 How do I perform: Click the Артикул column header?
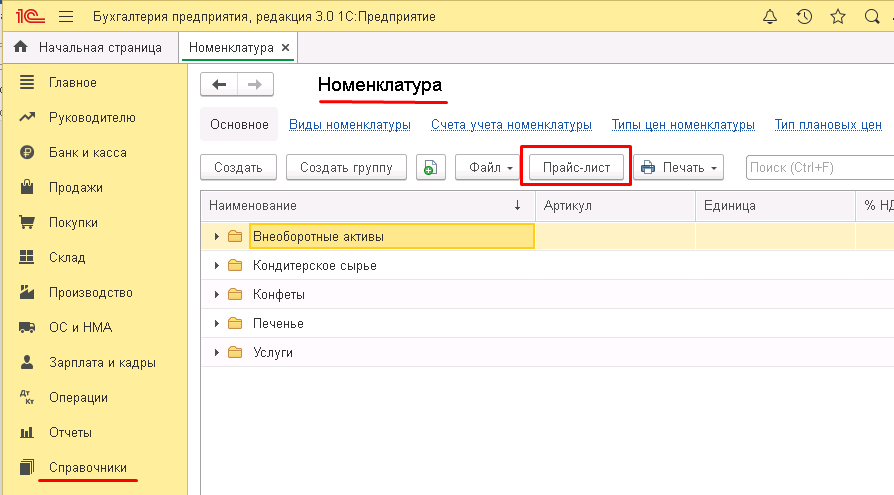[x=615, y=206]
